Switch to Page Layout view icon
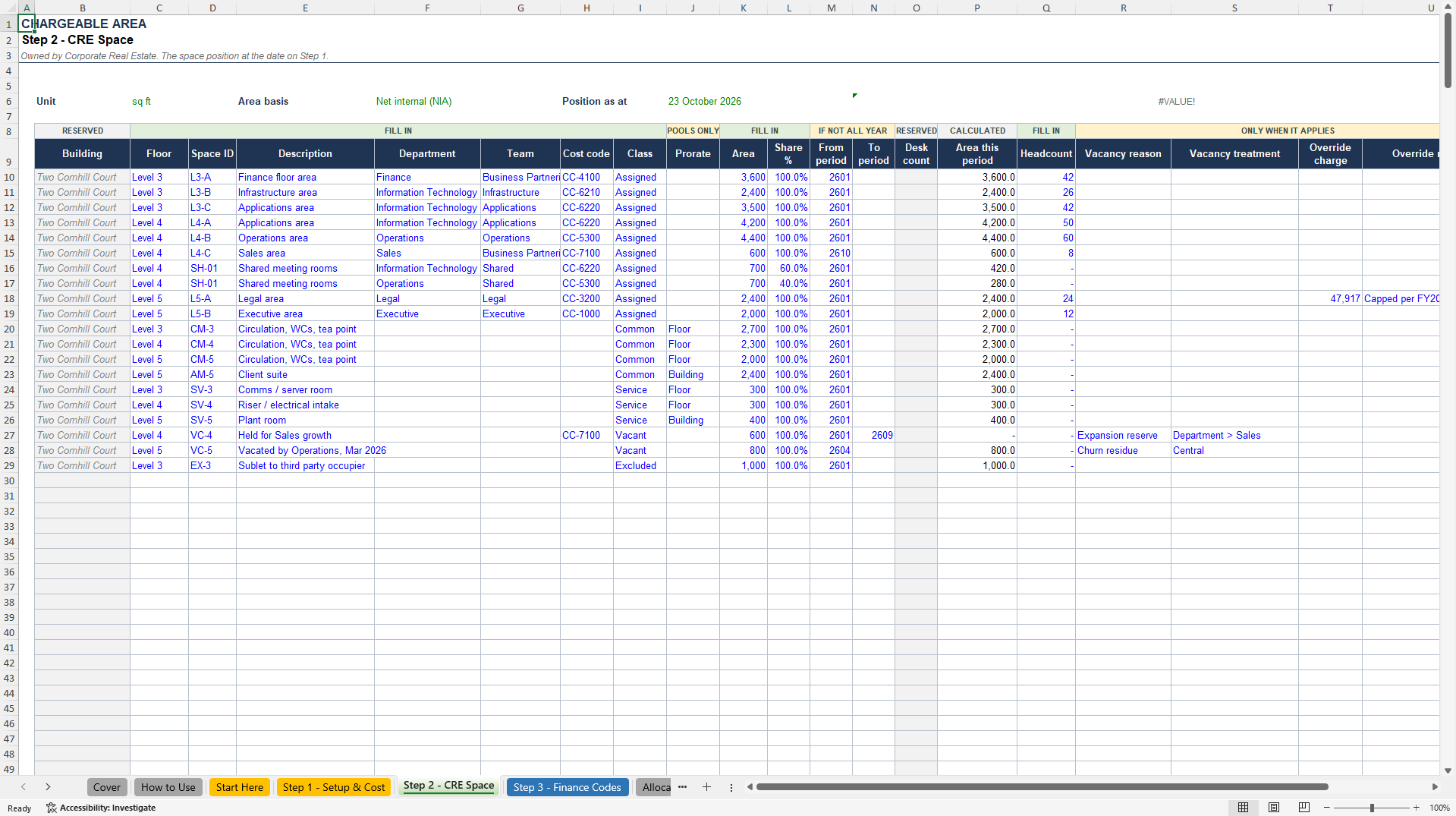This screenshot has height=816, width=1456. (1274, 808)
